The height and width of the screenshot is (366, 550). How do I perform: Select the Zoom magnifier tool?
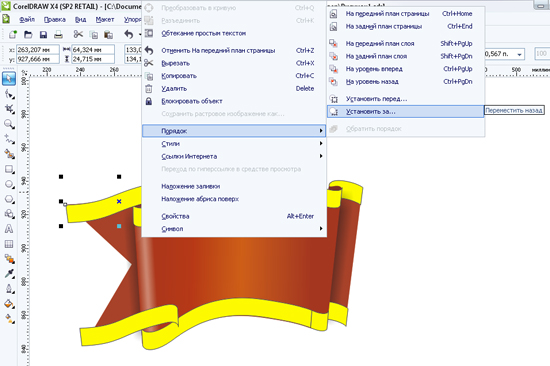[9, 124]
